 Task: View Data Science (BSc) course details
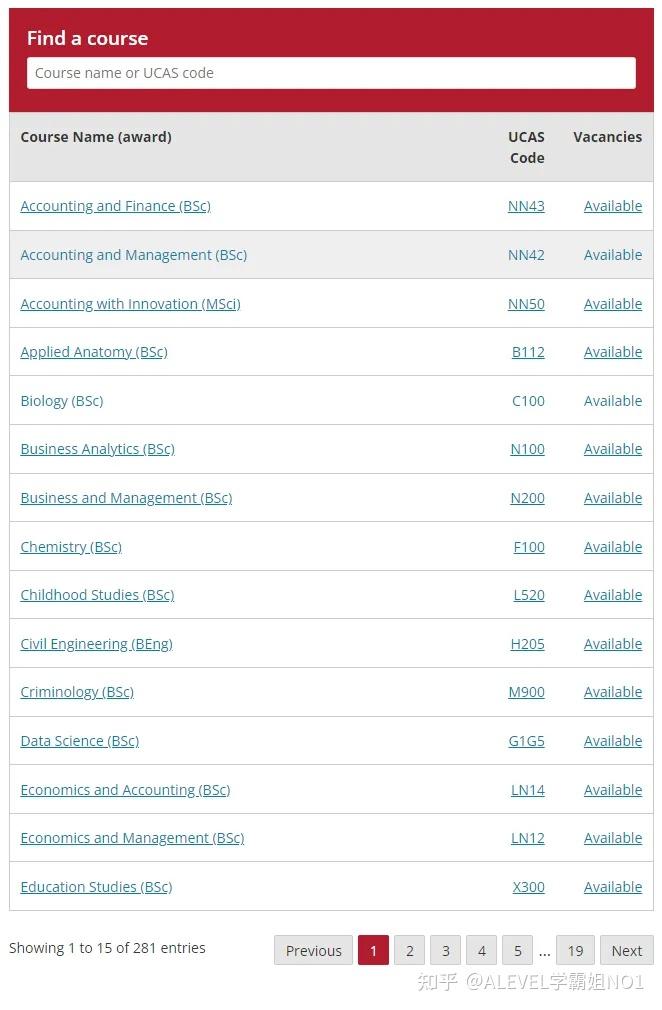click(79, 741)
